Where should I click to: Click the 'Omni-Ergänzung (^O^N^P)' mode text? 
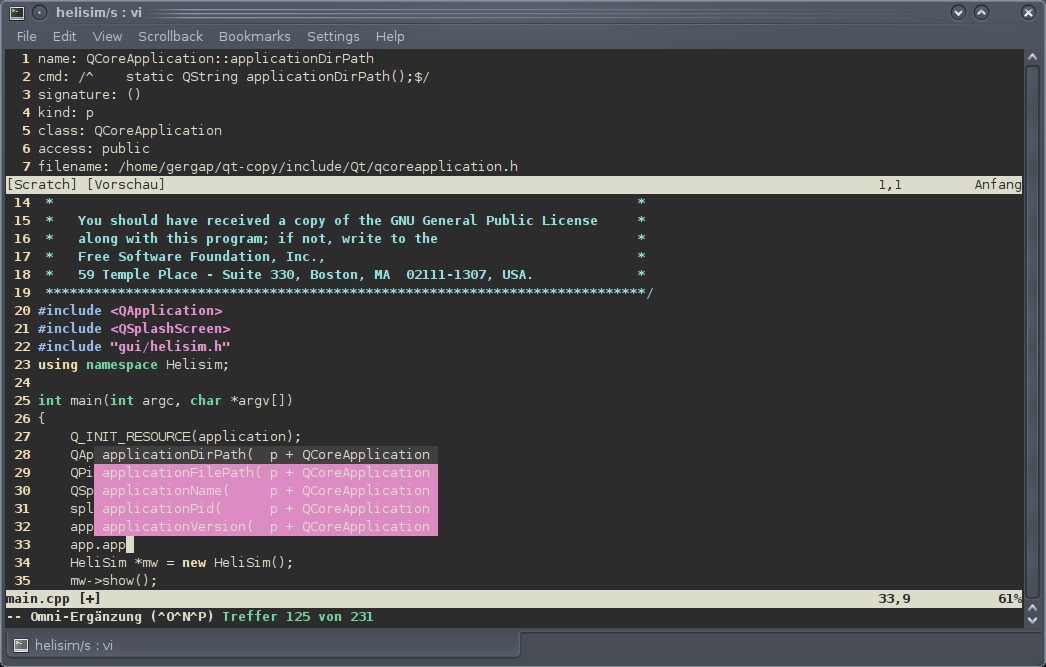click(121, 617)
